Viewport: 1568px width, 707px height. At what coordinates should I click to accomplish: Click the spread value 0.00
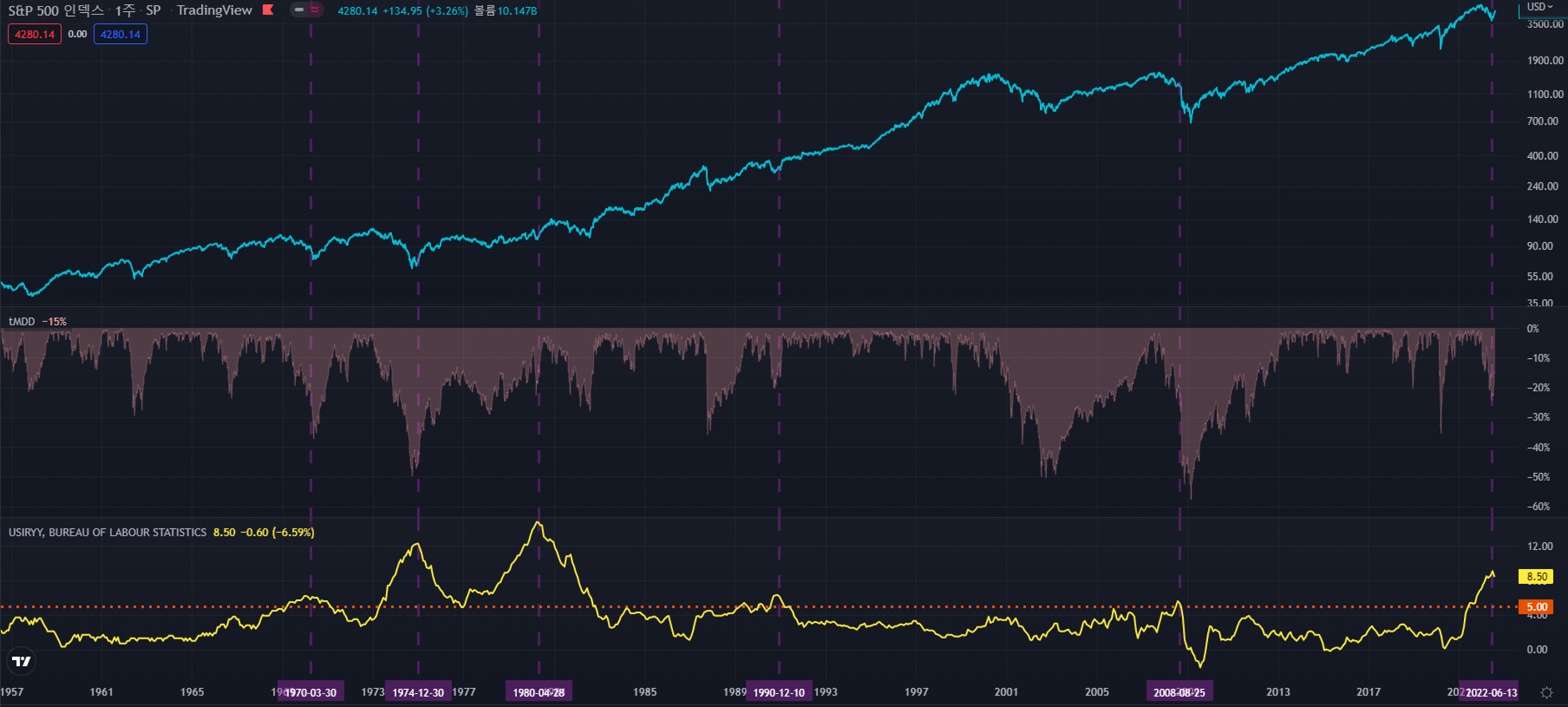(77, 34)
